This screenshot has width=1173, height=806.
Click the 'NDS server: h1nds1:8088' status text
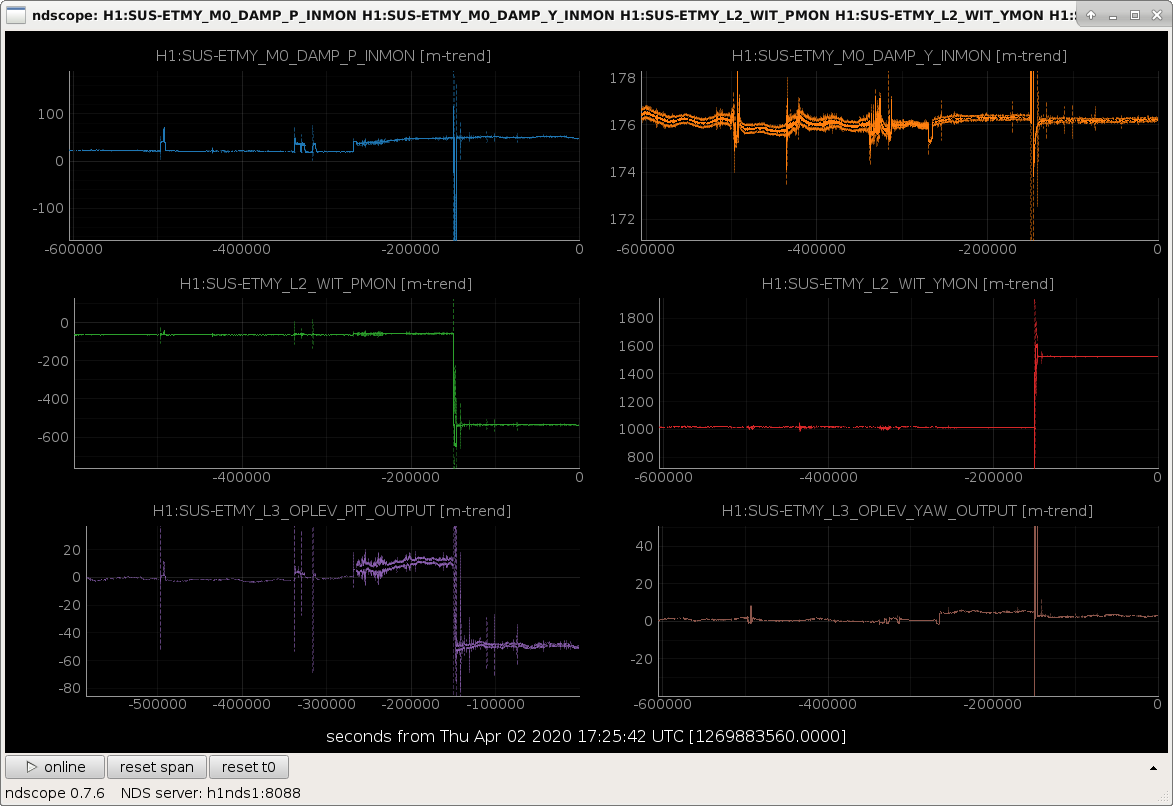point(211,793)
